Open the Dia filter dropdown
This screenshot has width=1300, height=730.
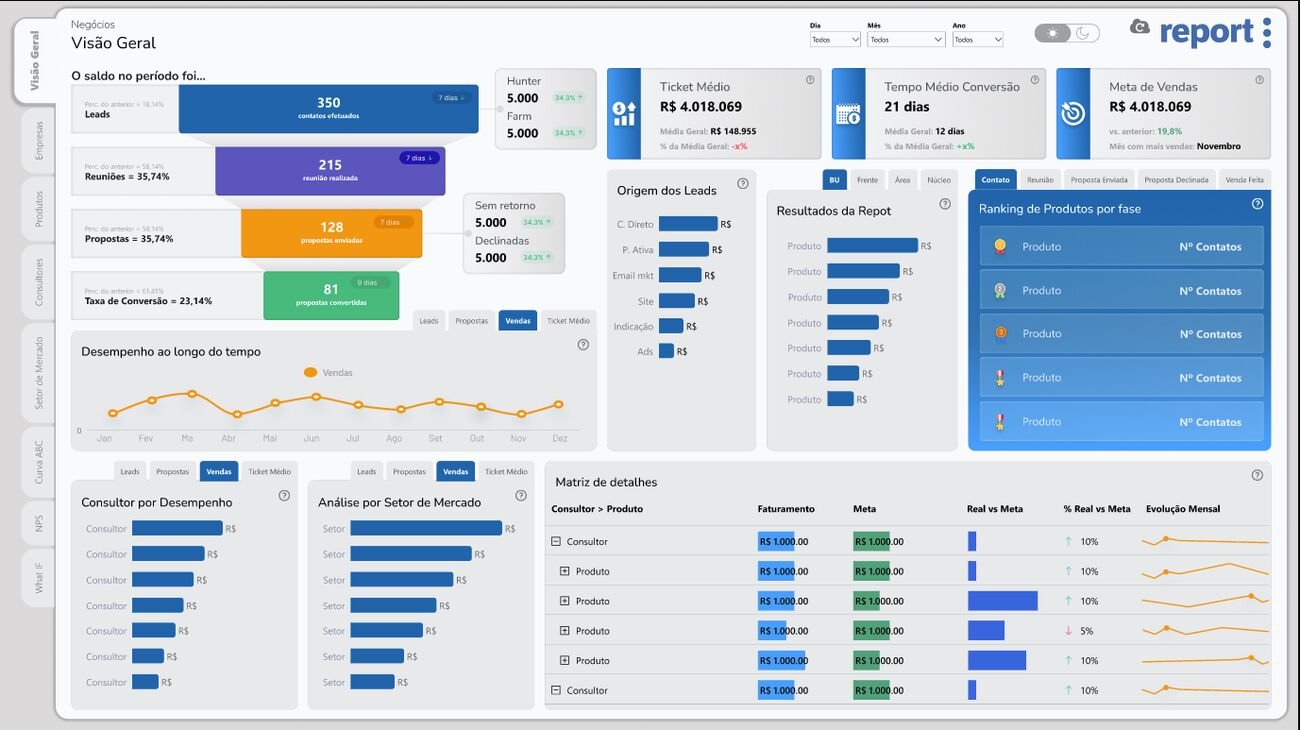pos(835,40)
